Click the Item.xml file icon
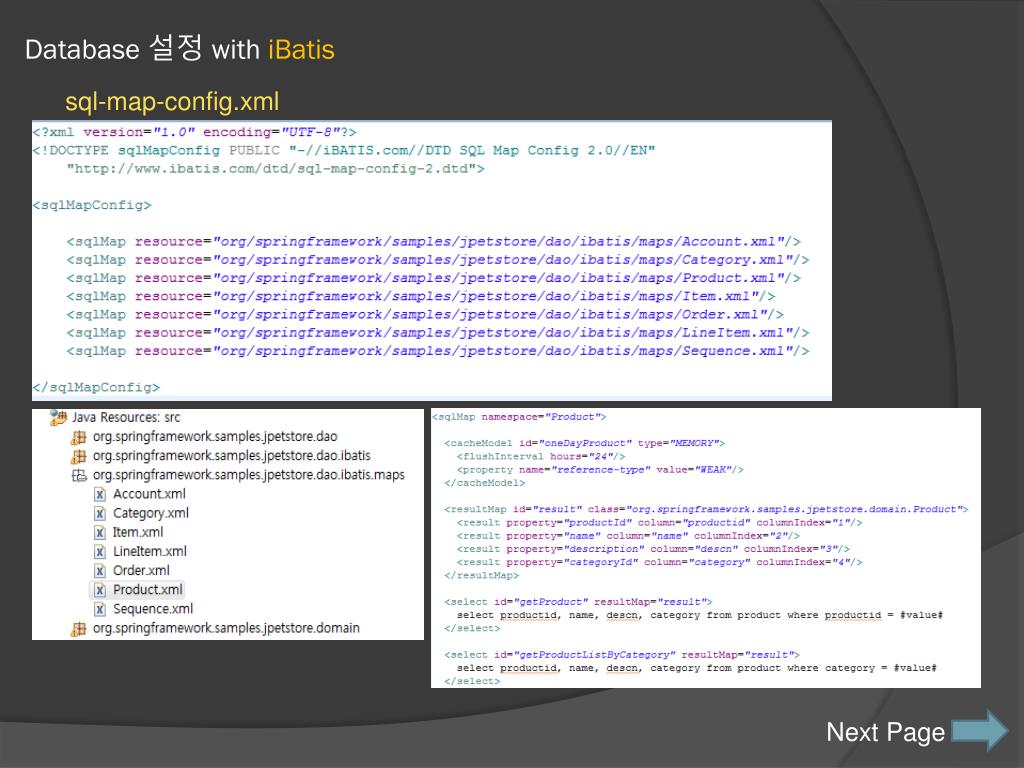 coord(99,532)
